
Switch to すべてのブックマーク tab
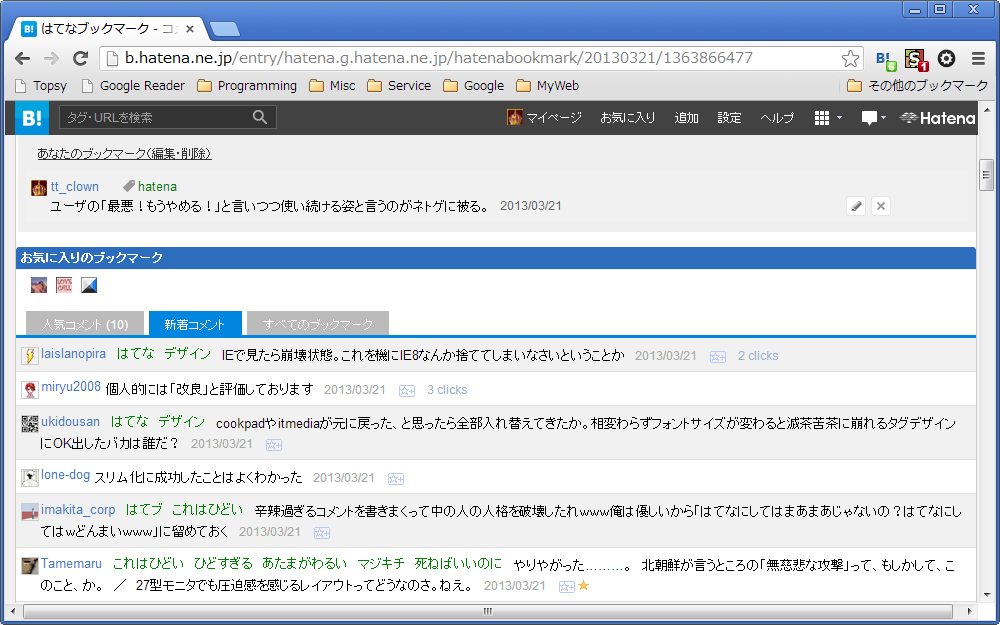point(318,324)
